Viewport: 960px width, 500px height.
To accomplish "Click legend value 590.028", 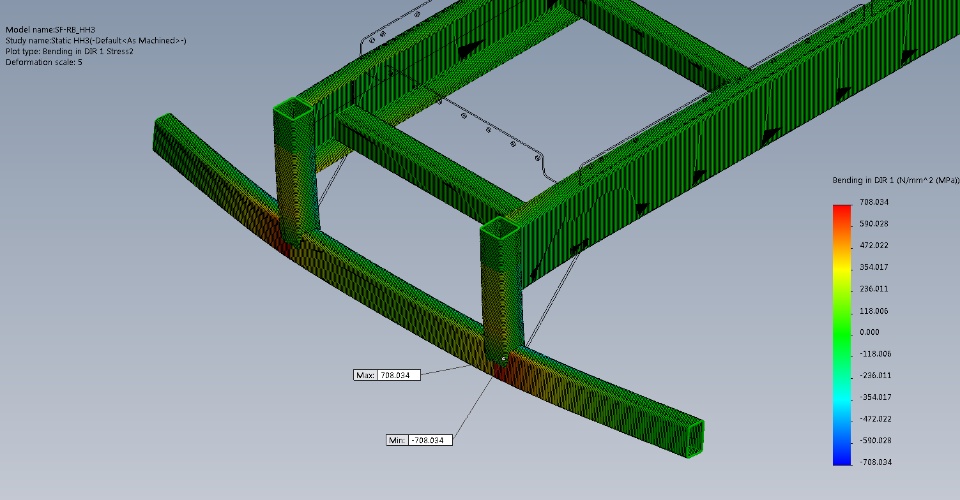I will pos(874,223).
